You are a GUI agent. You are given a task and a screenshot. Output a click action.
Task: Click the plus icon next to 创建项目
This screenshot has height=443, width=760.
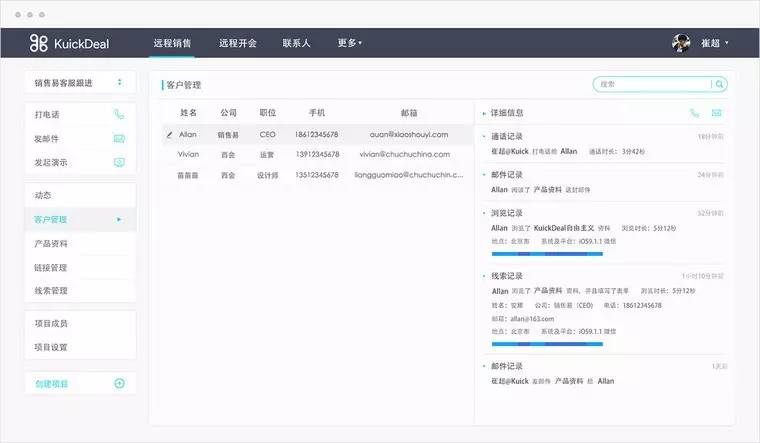[x=119, y=383]
